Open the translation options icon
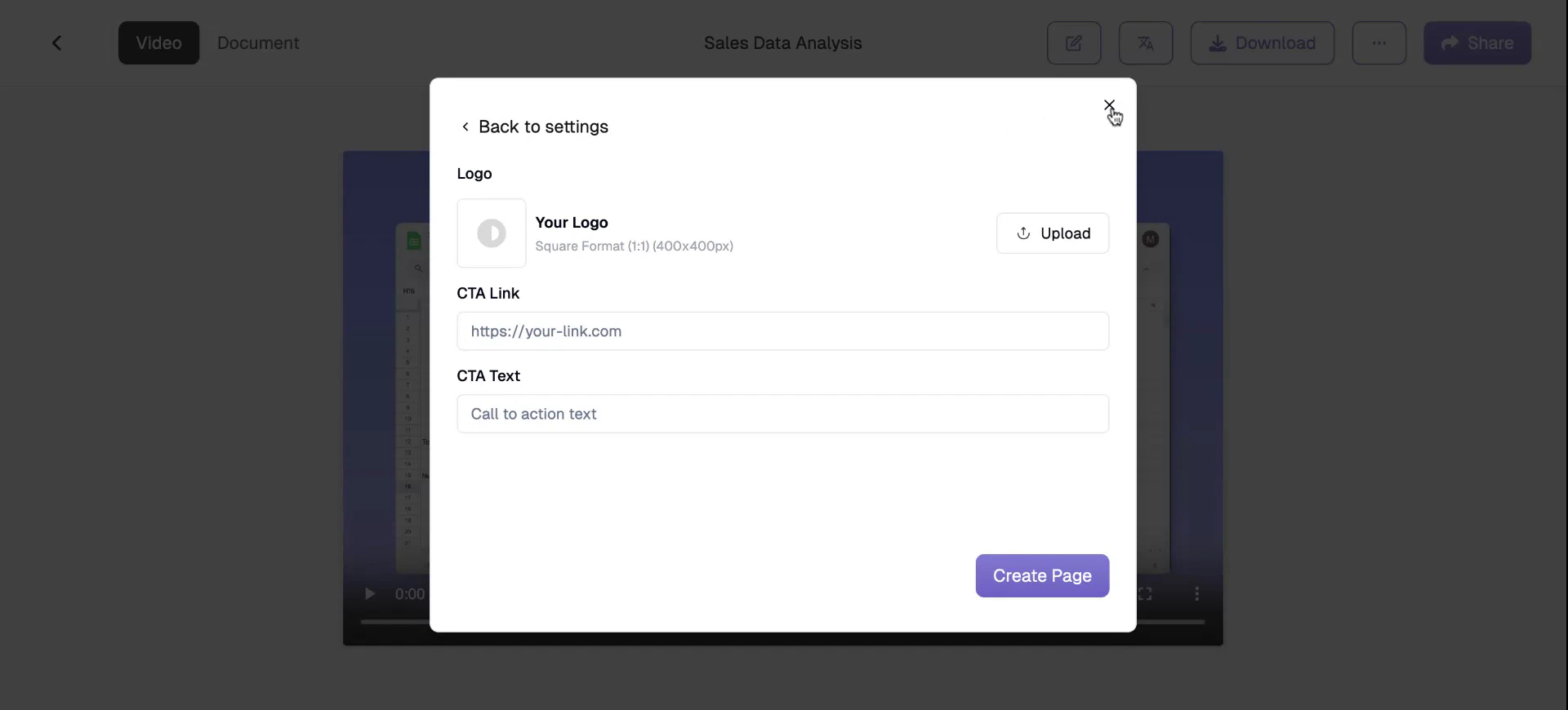This screenshot has height=710, width=1568. pos(1145,42)
